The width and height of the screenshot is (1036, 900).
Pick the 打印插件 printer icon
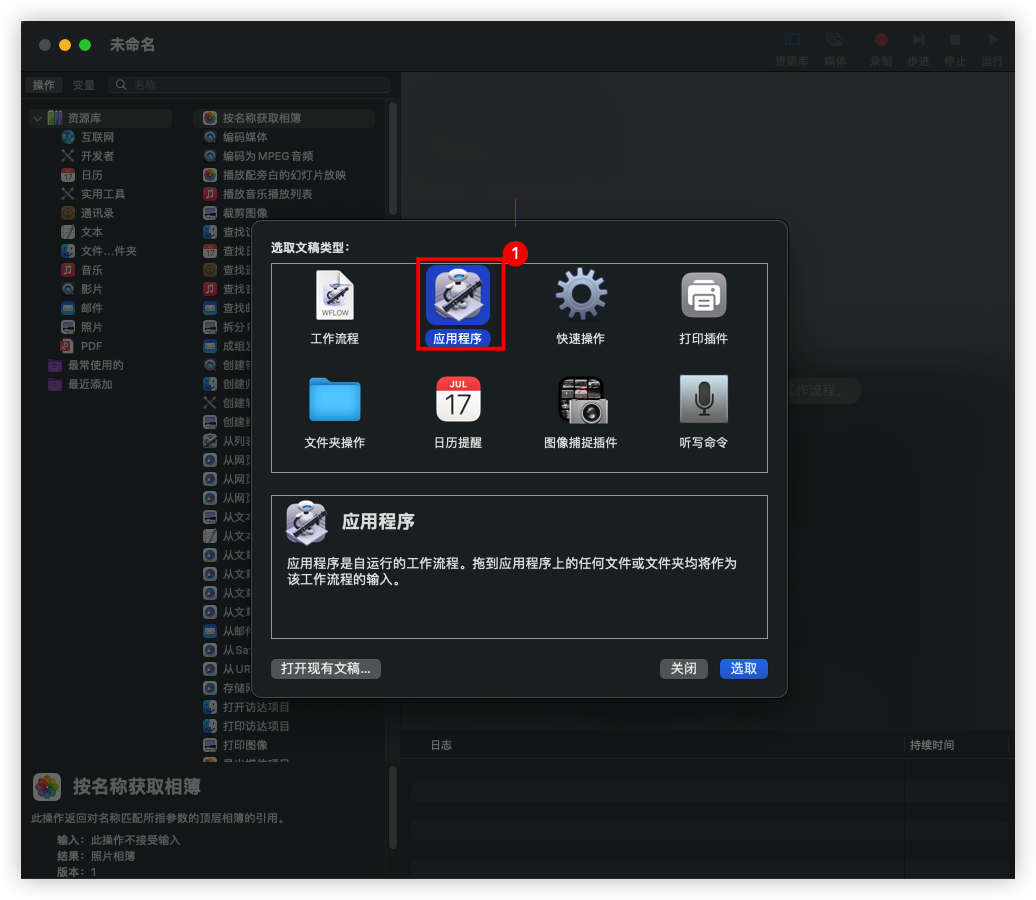pyautogui.click(x=704, y=296)
